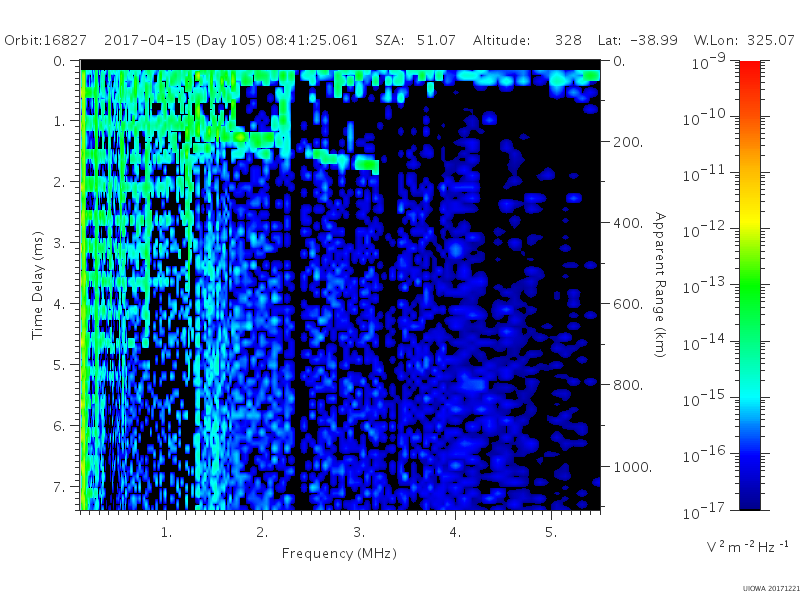Select the Altitude value 328
Viewport: 800px width, 600px height.
coord(568,40)
